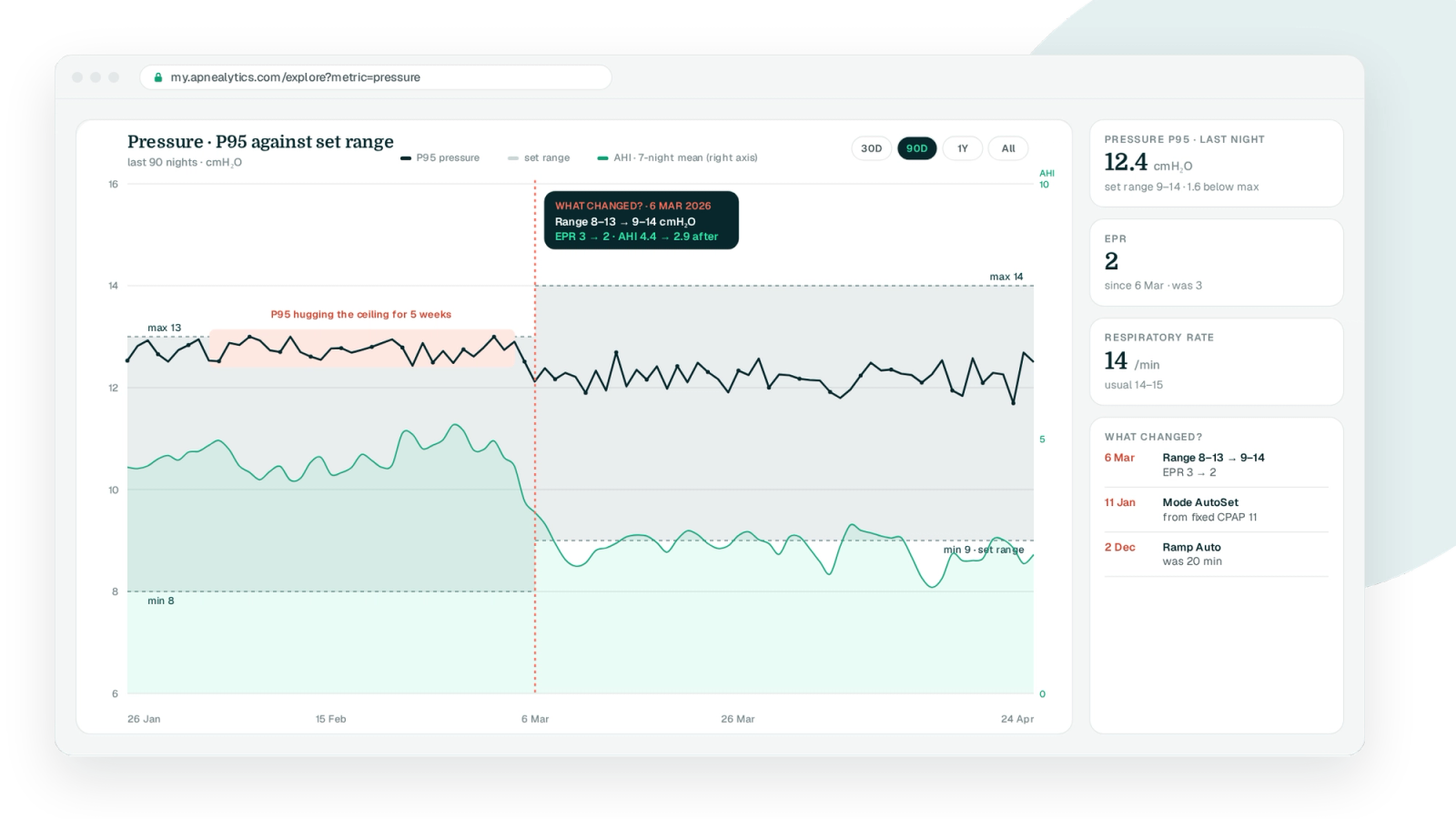The height and width of the screenshot is (819, 1456).
Task: Select the 90D time range
Action: (916, 148)
